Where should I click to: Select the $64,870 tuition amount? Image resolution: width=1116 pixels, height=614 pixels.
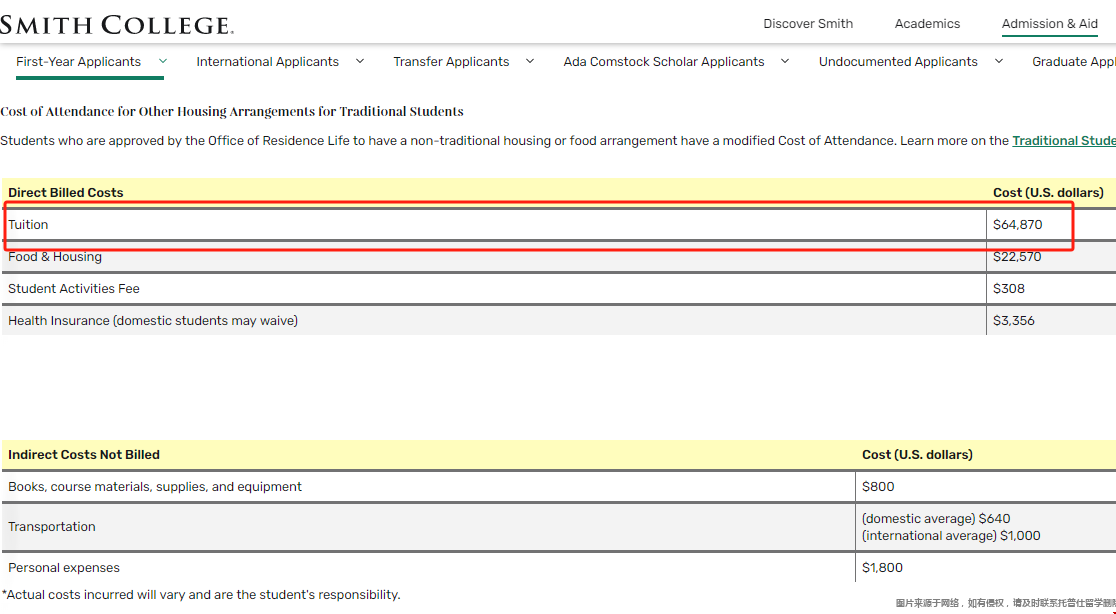coord(1018,225)
